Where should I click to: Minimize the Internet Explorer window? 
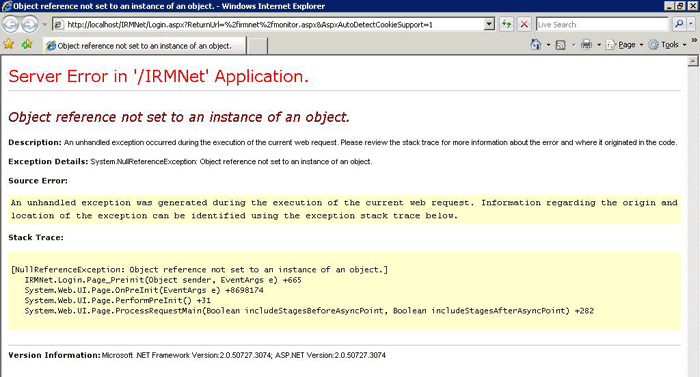(669, 6)
